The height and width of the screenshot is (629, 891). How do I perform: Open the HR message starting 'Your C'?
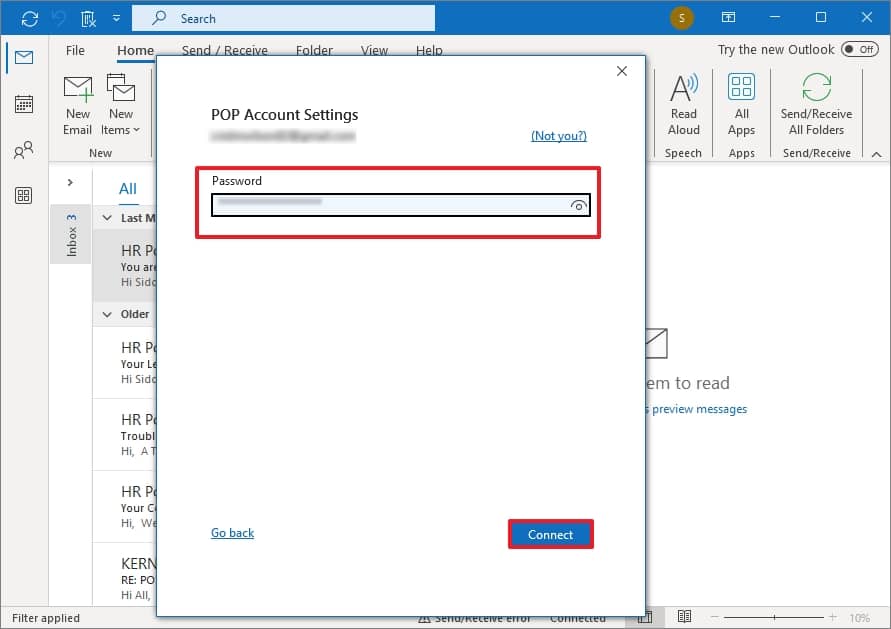tap(124, 507)
